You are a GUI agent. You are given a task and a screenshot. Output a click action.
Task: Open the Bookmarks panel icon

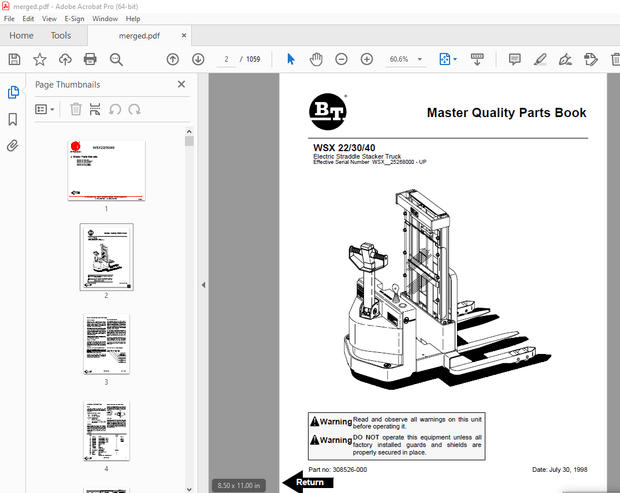coord(13,119)
